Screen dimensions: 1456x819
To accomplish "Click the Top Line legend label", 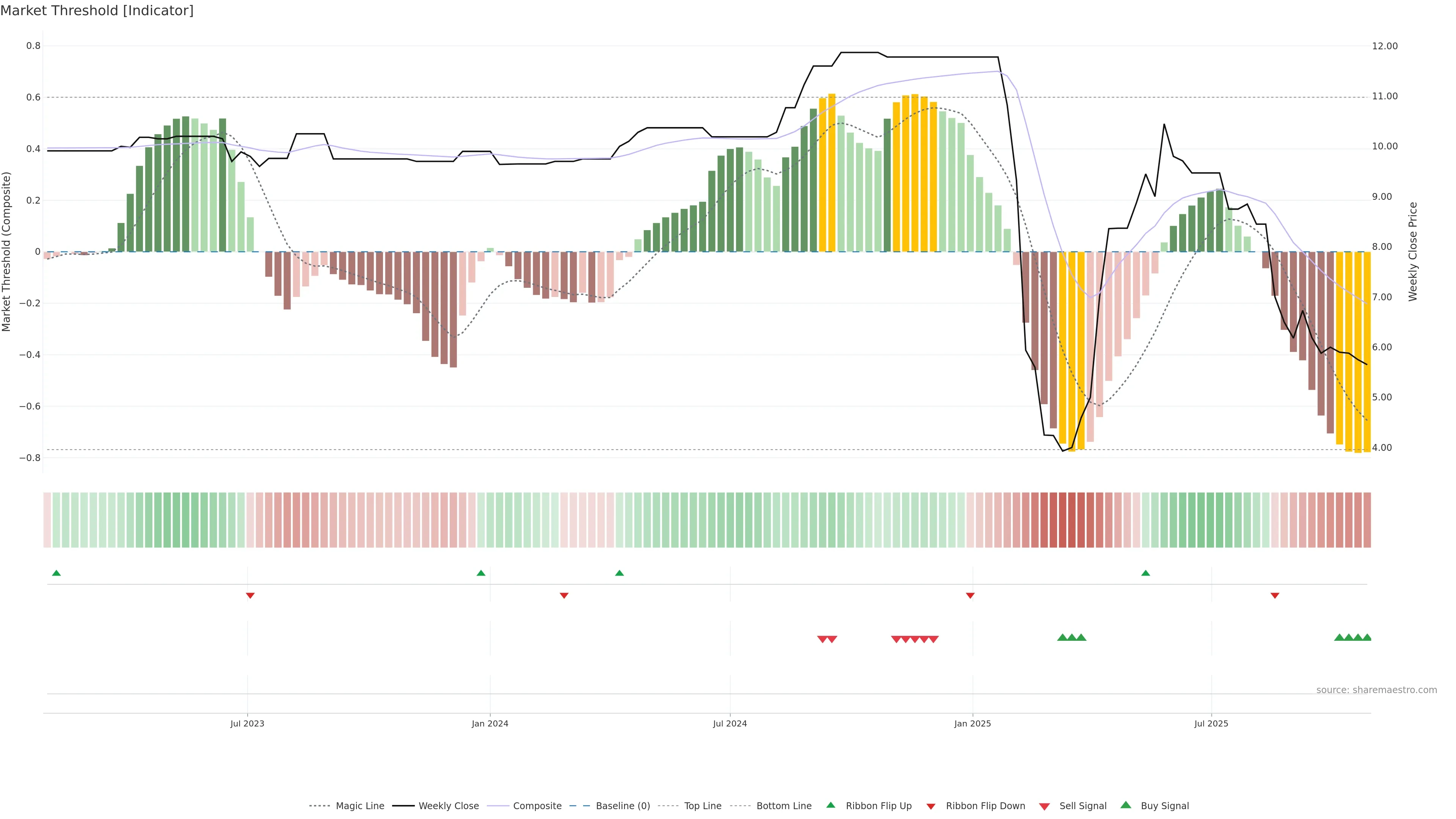I will 703,806.
